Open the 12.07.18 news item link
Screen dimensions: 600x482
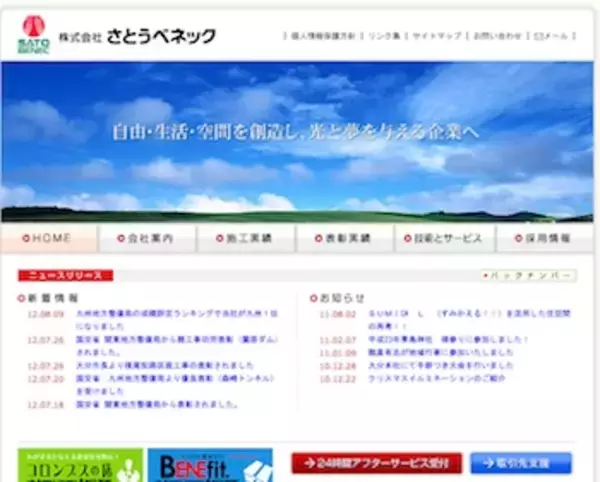[x=157, y=404]
